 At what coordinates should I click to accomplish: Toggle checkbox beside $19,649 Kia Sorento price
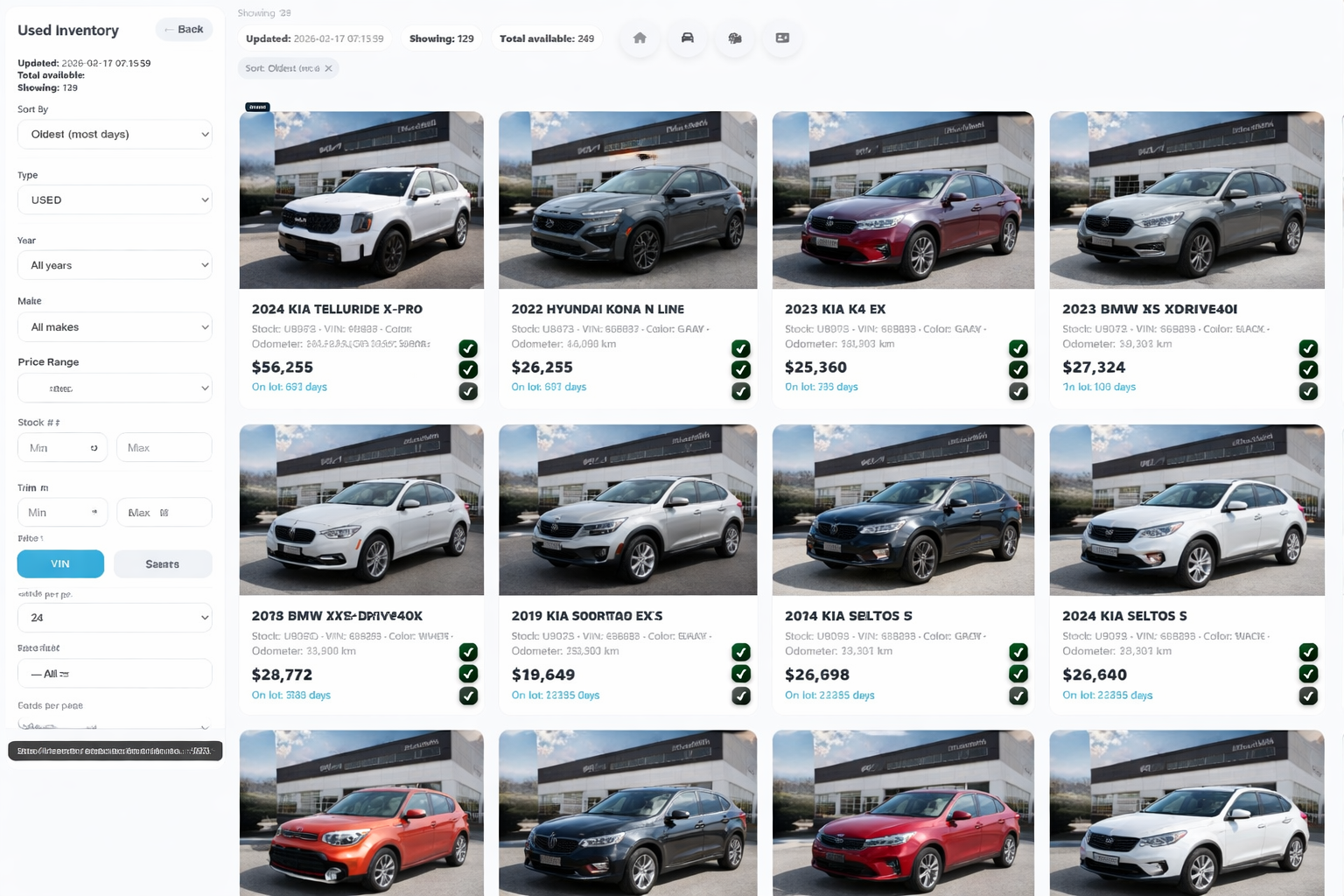pos(741,674)
